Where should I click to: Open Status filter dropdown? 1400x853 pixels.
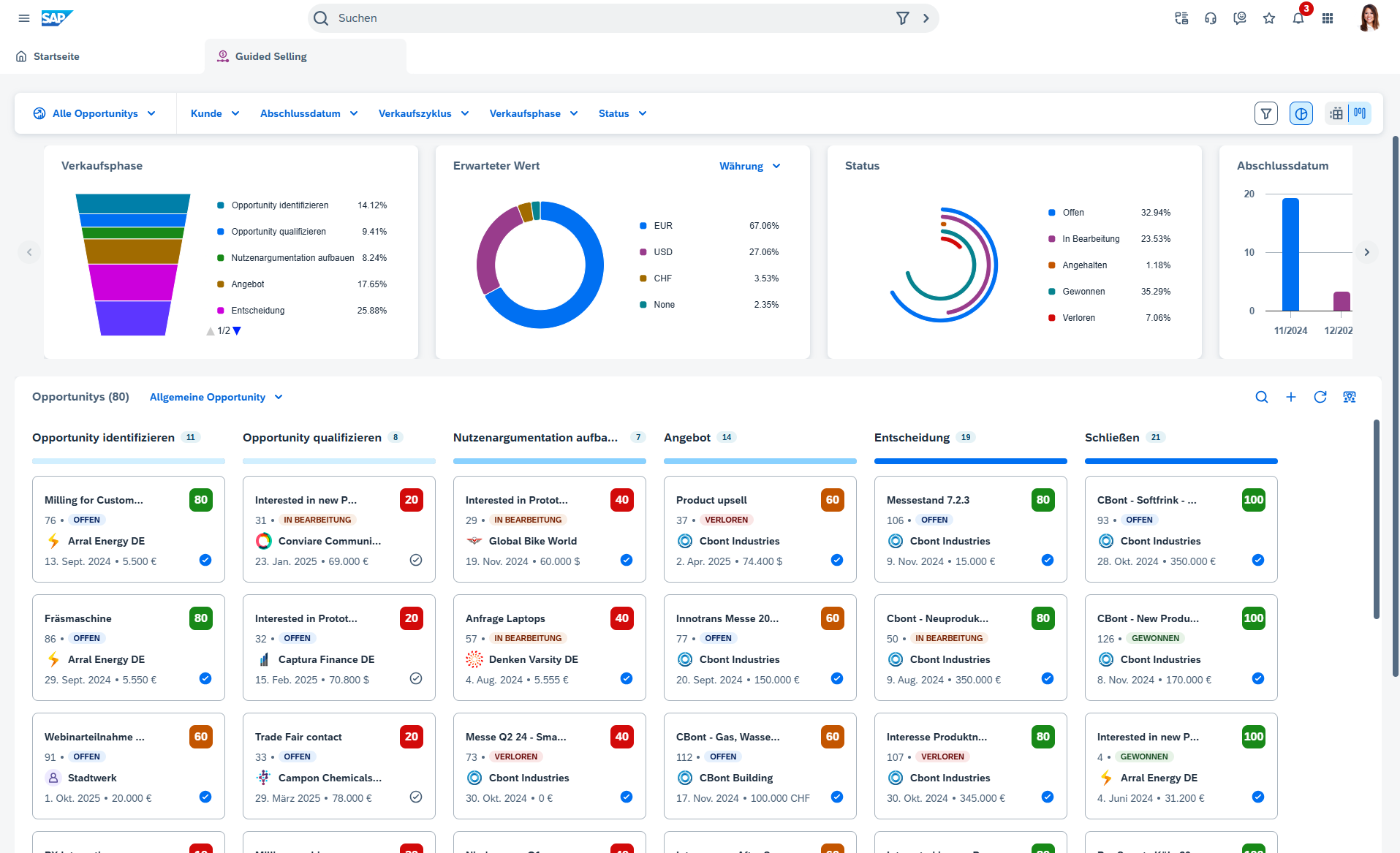click(x=622, y=113)
